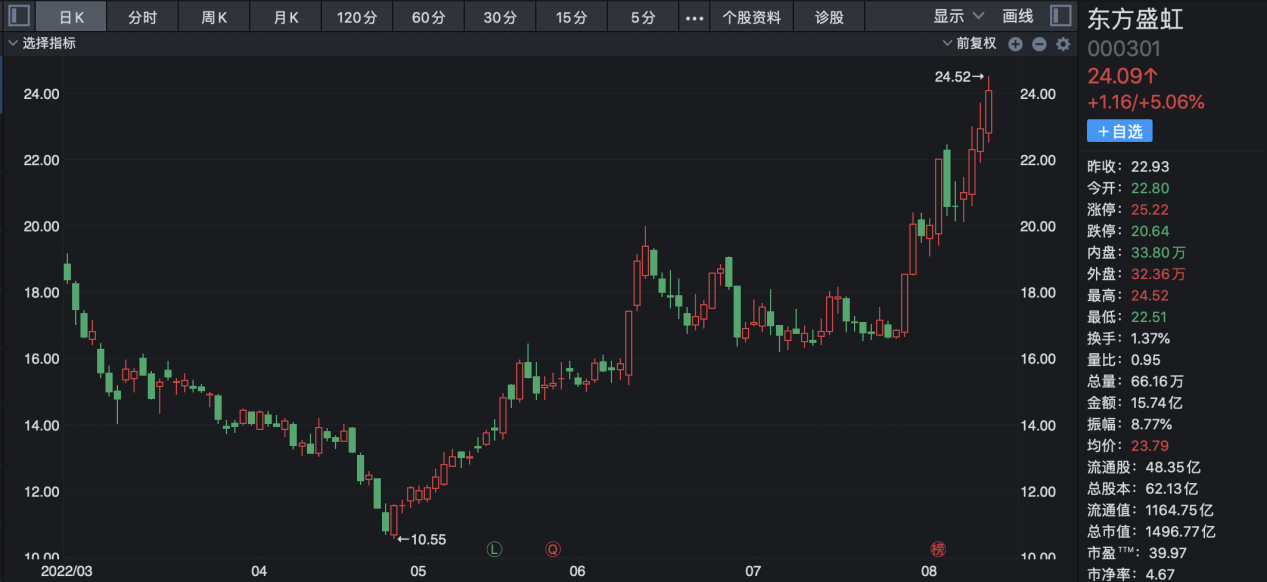Click the 总股本 value 62.13亿
This screenshot has height=582, width=1267.
(x=1172, y=489)
